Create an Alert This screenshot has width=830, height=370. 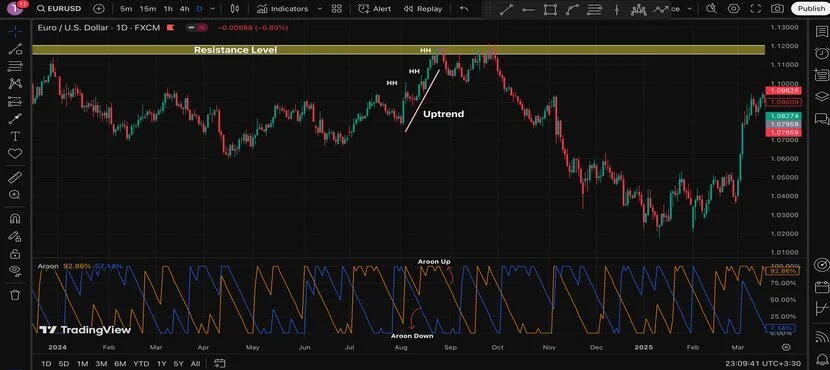click(375, 8)
